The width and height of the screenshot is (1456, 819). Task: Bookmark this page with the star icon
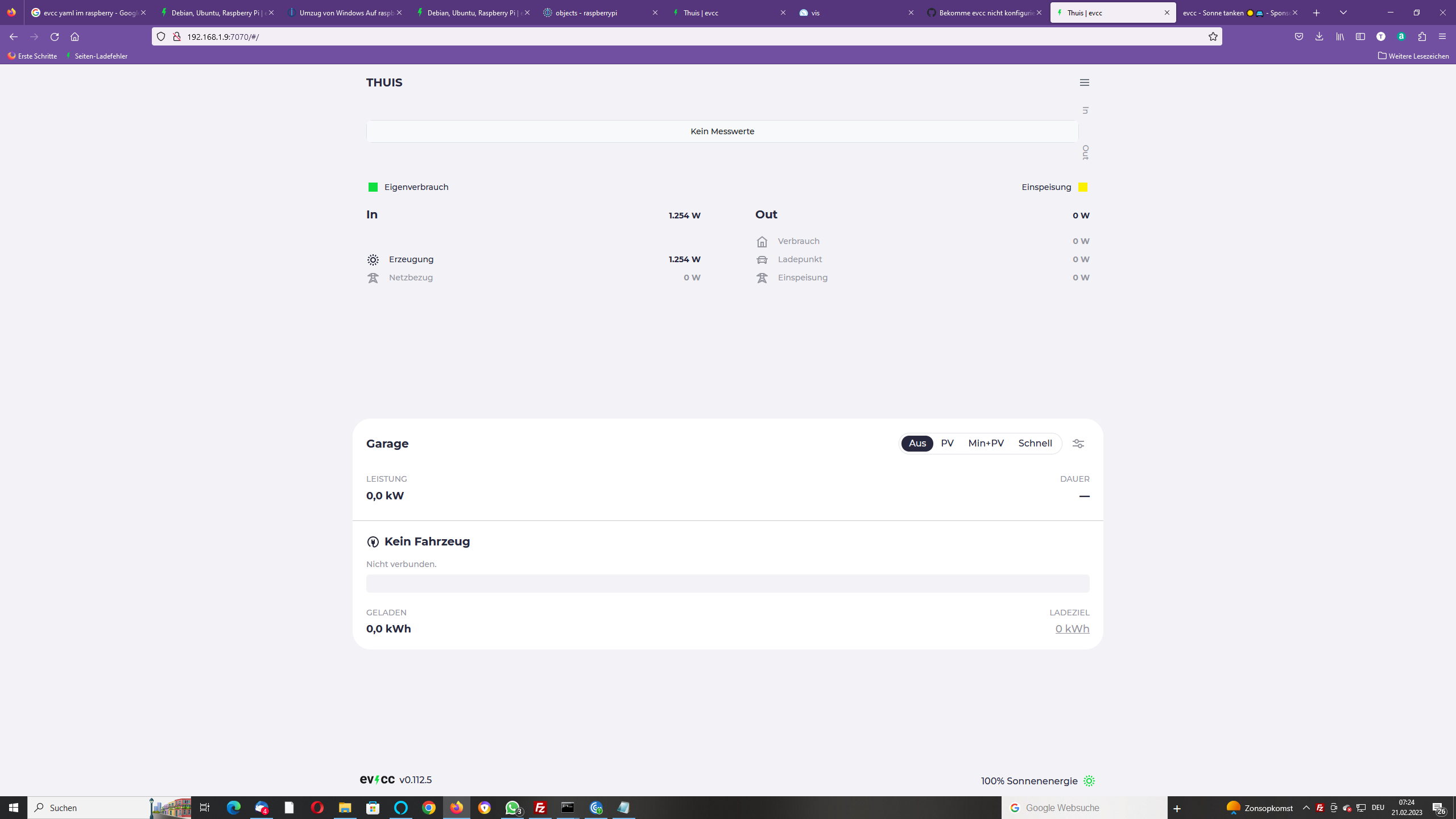pyautogui.click(x=1213, y=36)
